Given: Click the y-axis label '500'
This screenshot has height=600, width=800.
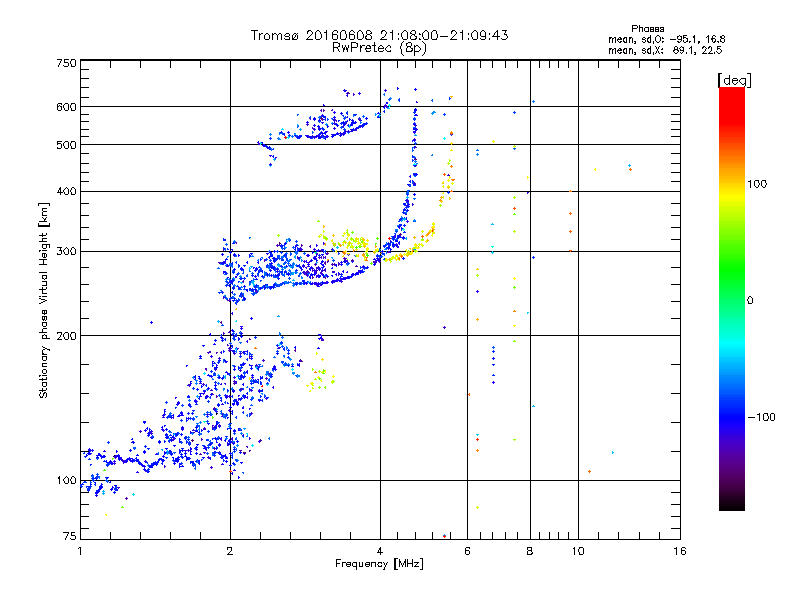Looking at the screenshot, I should [66, 145].
